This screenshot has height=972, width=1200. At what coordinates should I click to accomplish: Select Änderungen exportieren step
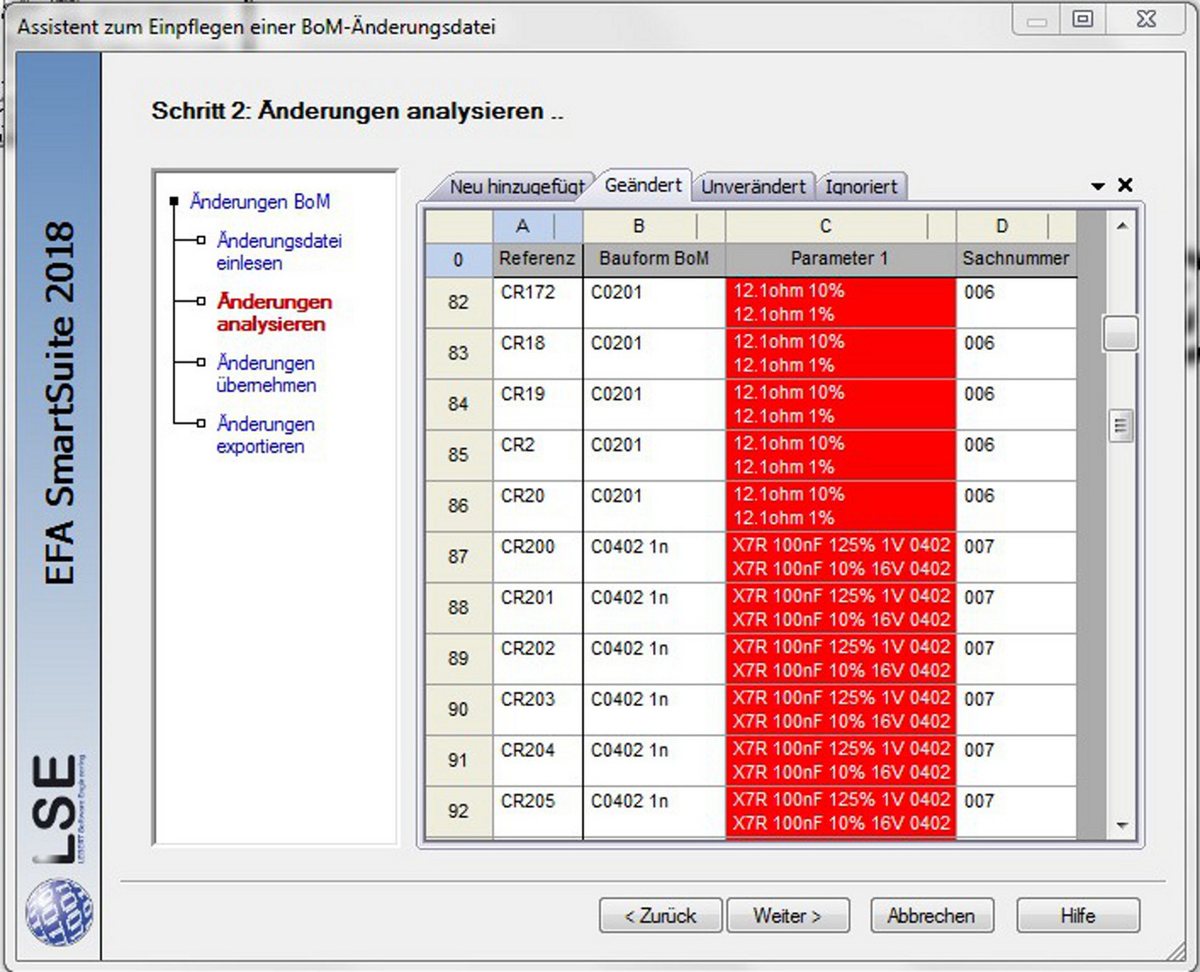265,435
